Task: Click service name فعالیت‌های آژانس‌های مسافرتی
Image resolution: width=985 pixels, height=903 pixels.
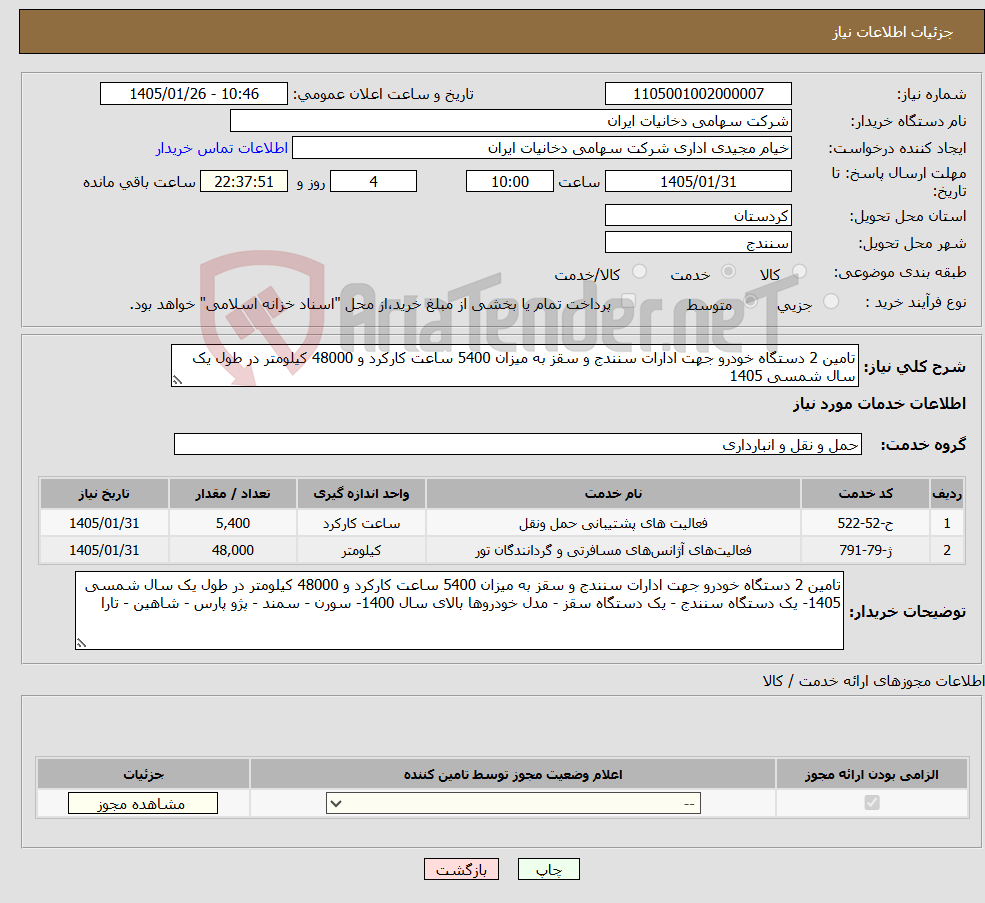Action: (613, 550)
